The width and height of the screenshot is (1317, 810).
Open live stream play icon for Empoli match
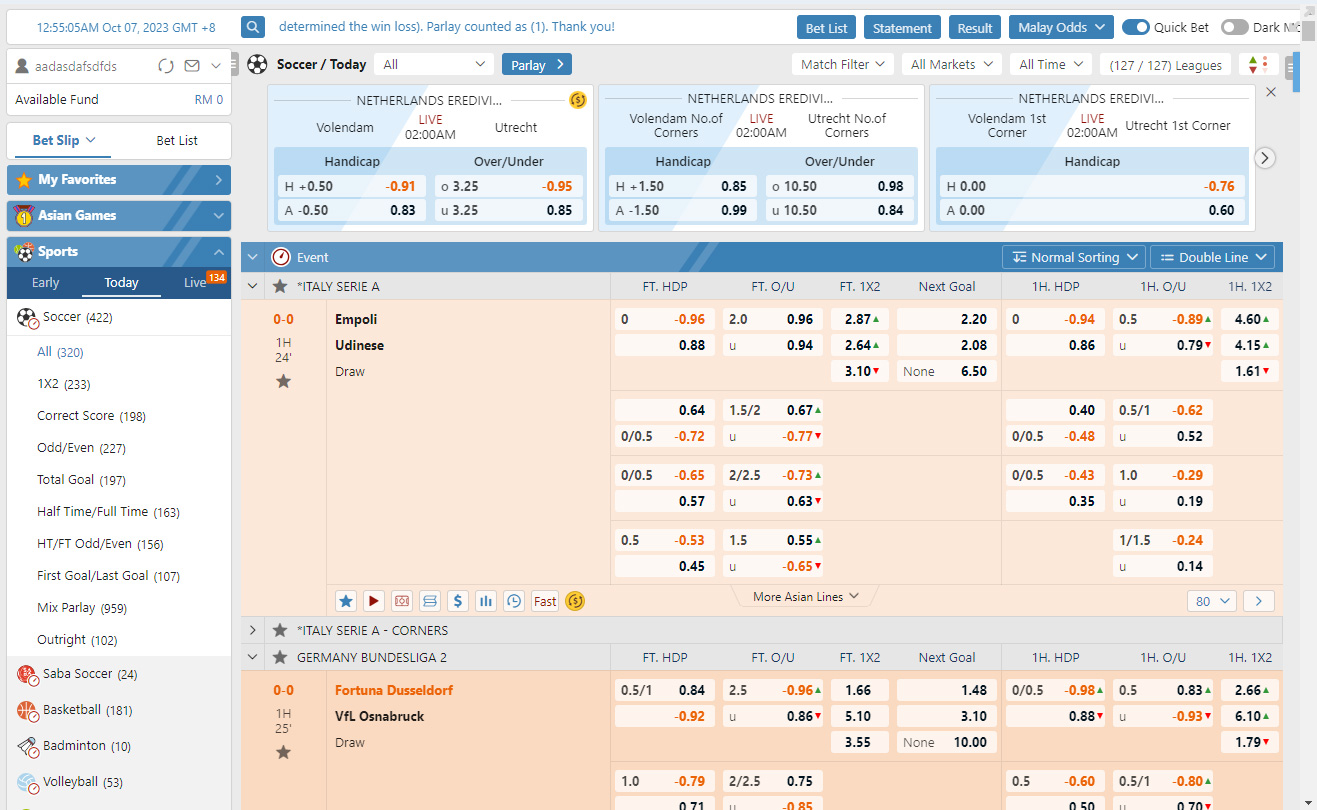(x=374, y=601)
